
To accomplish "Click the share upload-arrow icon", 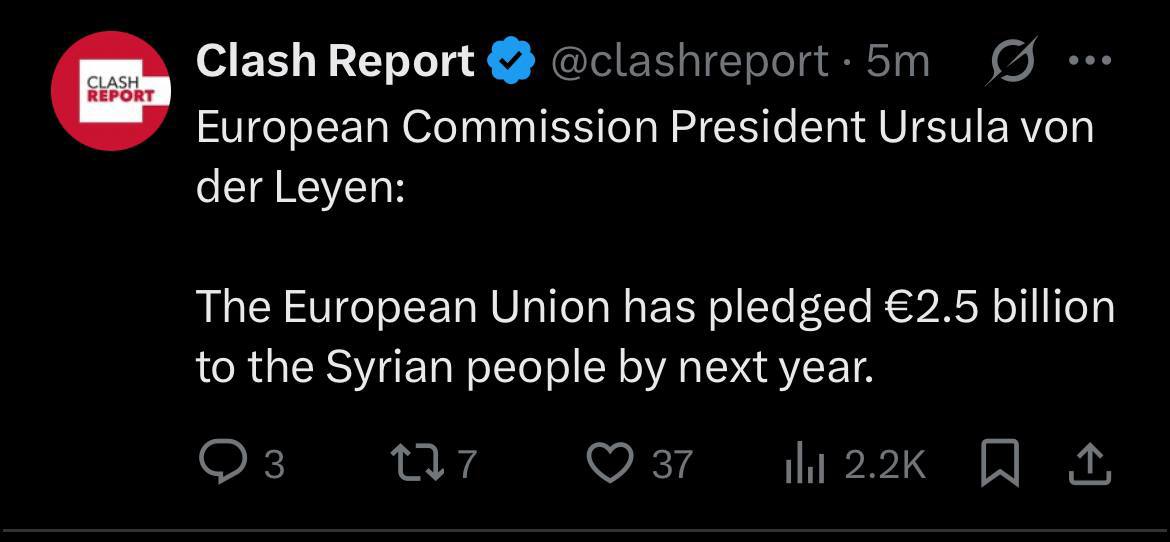I will (x=1089, y=463).
